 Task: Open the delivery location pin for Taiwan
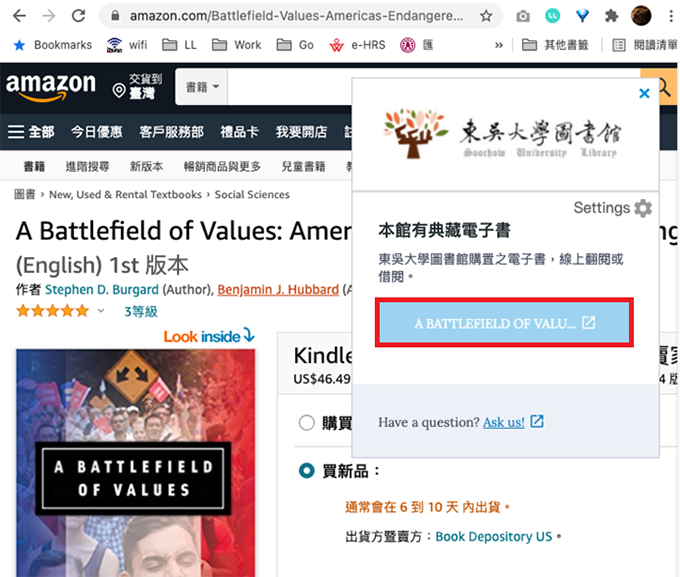coord(119,90)
